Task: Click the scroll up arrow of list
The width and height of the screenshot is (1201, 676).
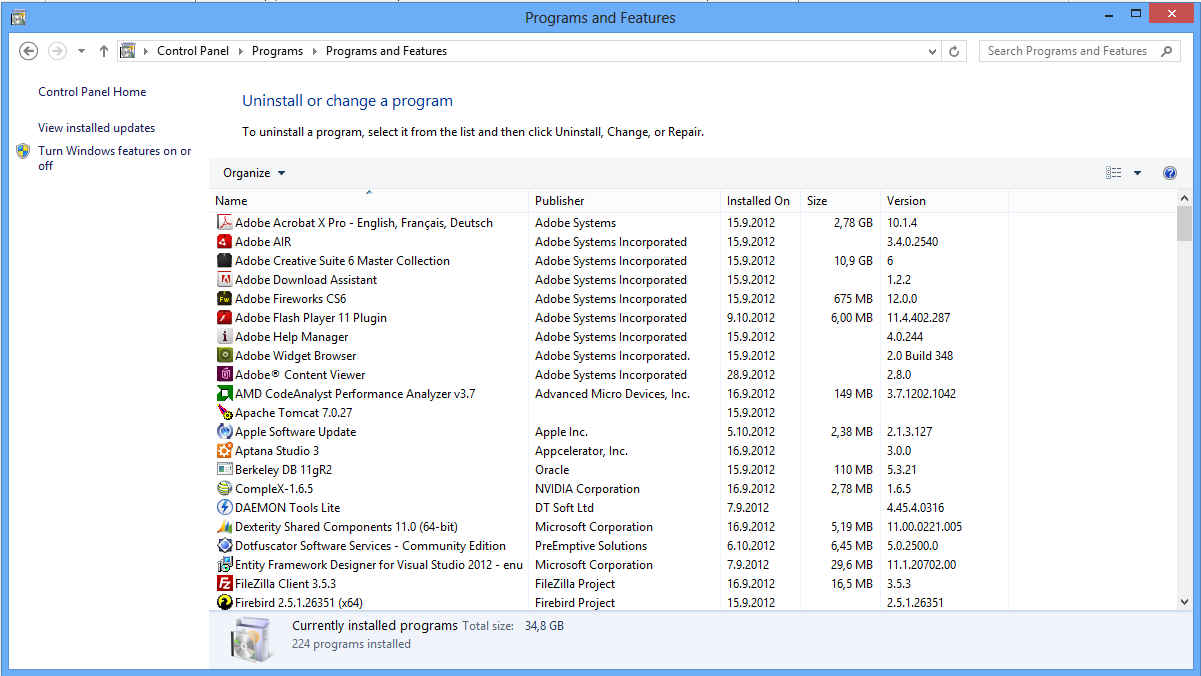Action: coord(1184,199)
